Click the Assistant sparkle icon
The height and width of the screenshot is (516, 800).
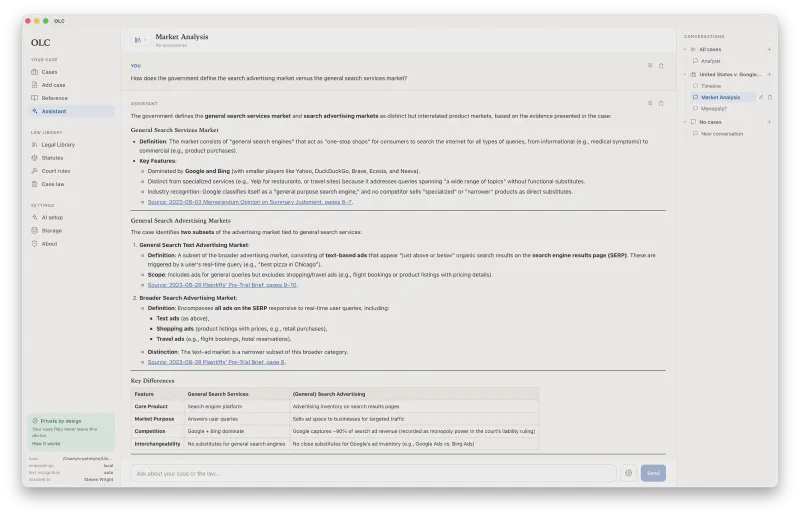(x=35, y=111)
